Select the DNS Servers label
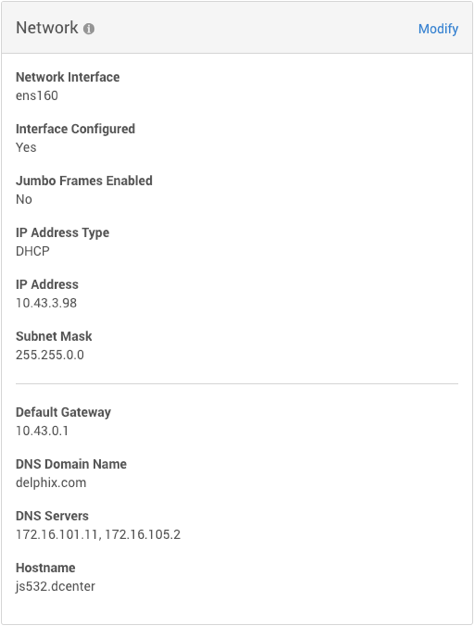The image size is (475, 626). pyautogui.click(x=52, y=516)
